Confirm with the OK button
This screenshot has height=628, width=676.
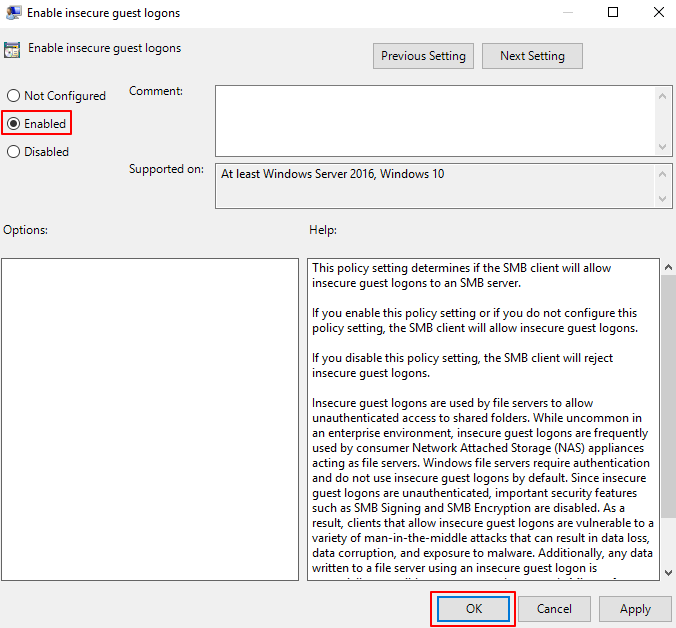tap(473, 609)
